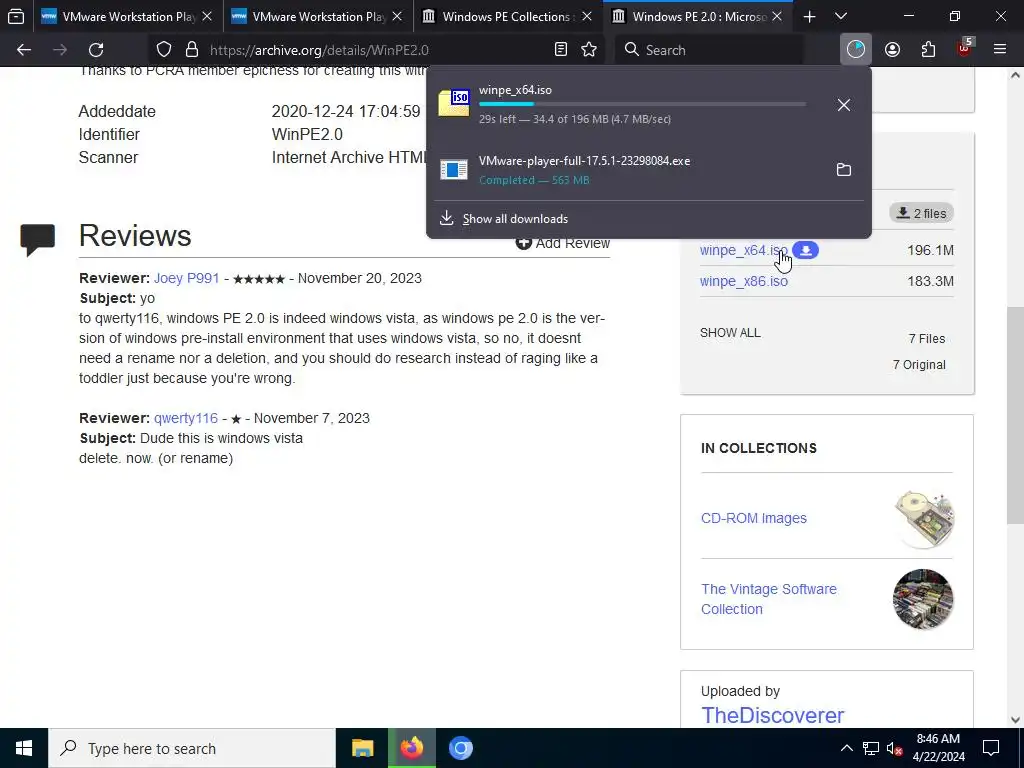Screen dimensions: 1024x768
Task: Click the browser Search box
Action: point(709,50)
